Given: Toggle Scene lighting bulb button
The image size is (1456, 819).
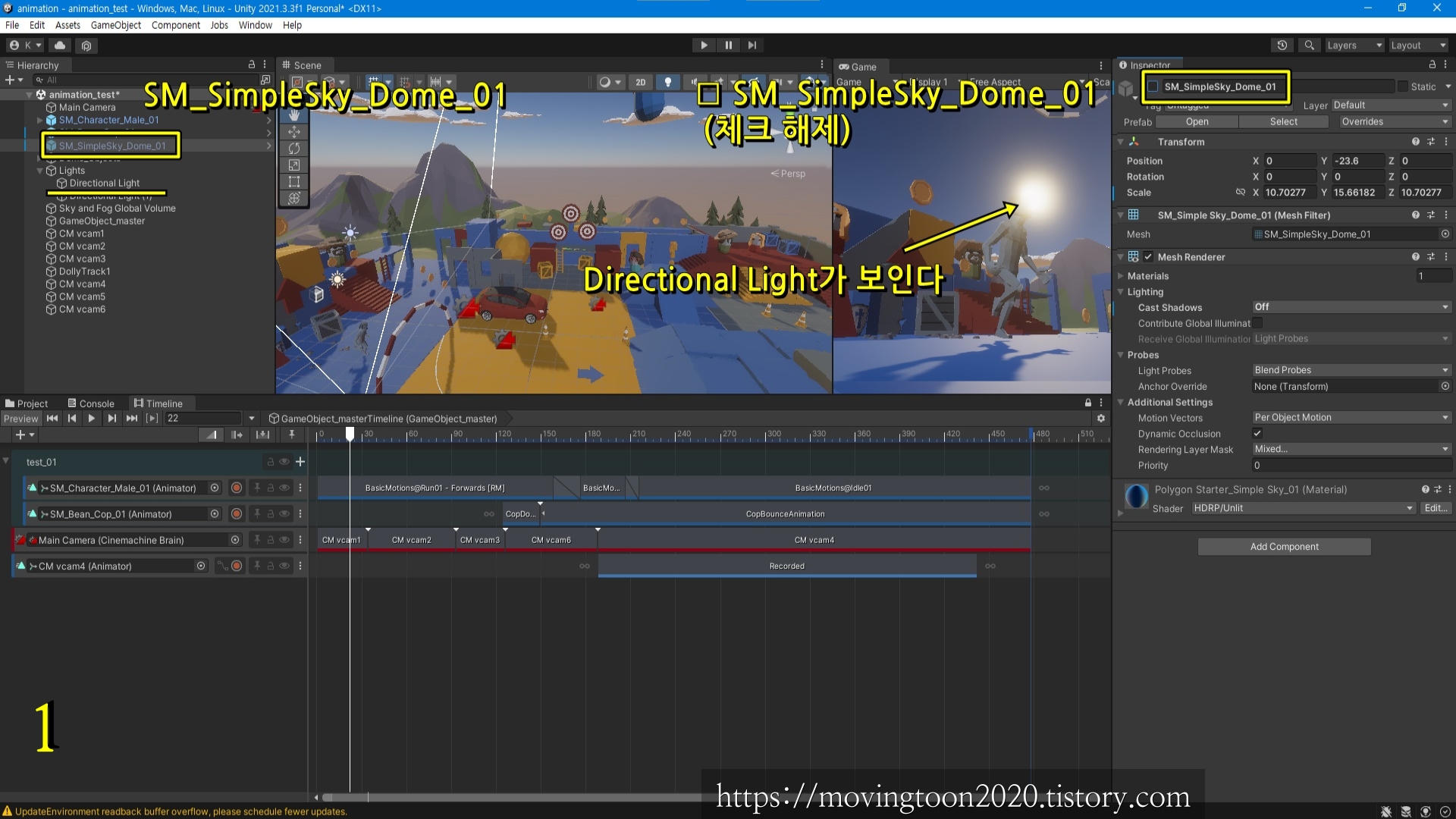Looking at the screenshot, I should (x=667, y=82).
